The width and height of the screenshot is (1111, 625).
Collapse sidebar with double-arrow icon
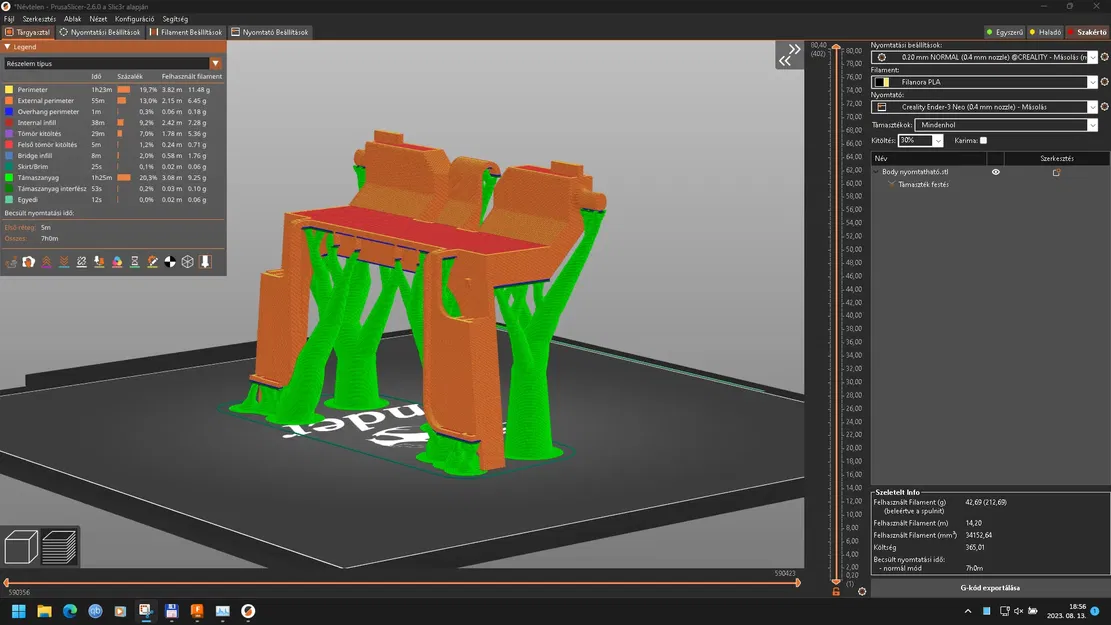(790, 55)
